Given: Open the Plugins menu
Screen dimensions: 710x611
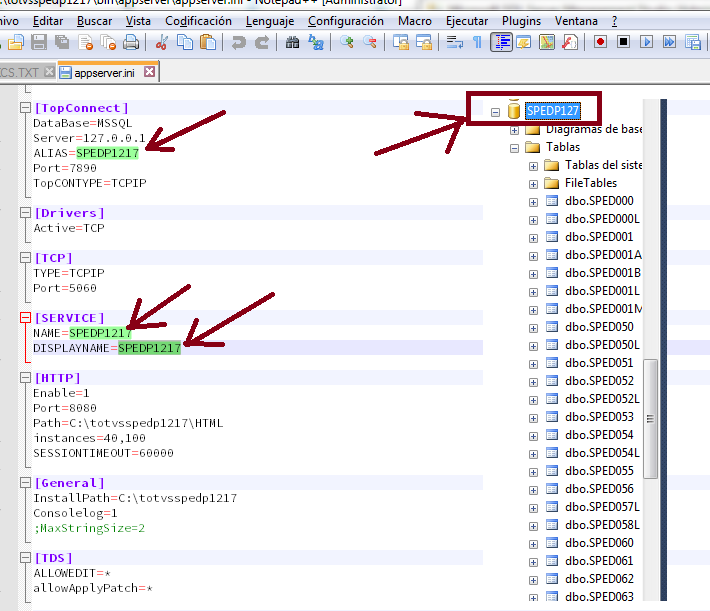Looking at the screenshot, I should tap(521, 21).
